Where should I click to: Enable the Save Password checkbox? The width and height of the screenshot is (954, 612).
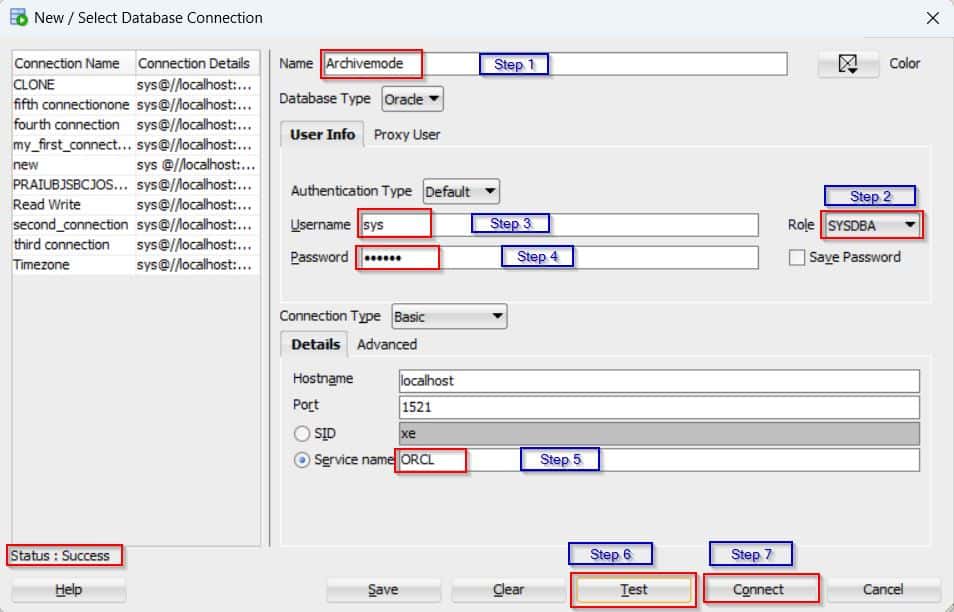[x=796, y=257]
